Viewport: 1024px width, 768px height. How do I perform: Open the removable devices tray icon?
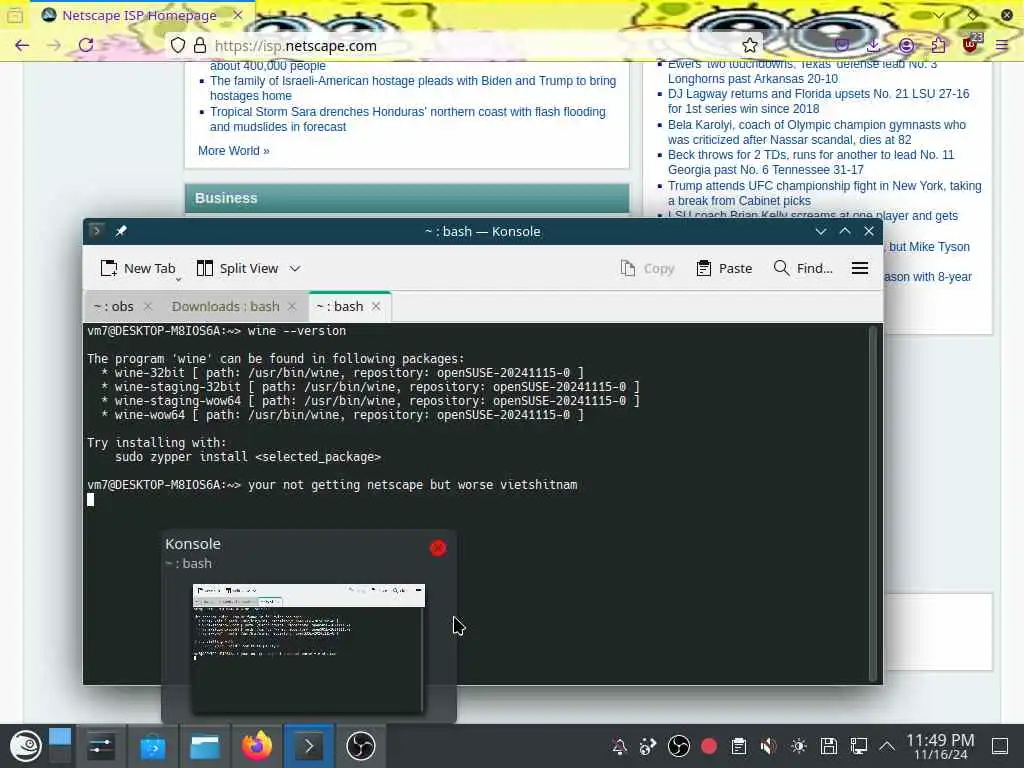[x=829, y=746]
